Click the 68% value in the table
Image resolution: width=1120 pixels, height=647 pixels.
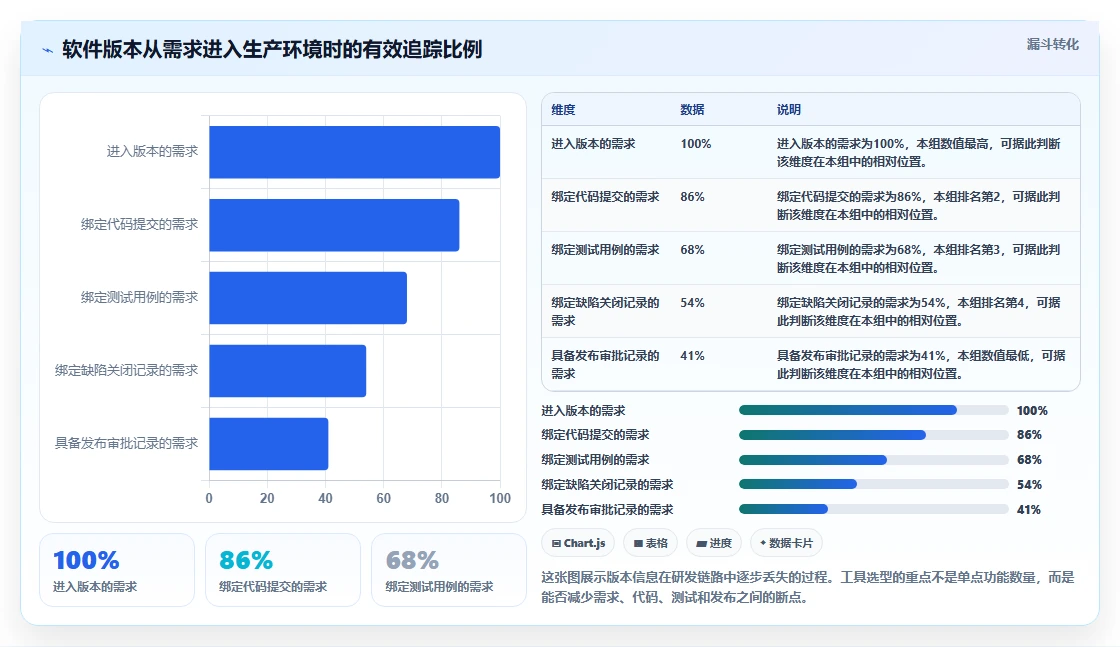pos(692,249)
